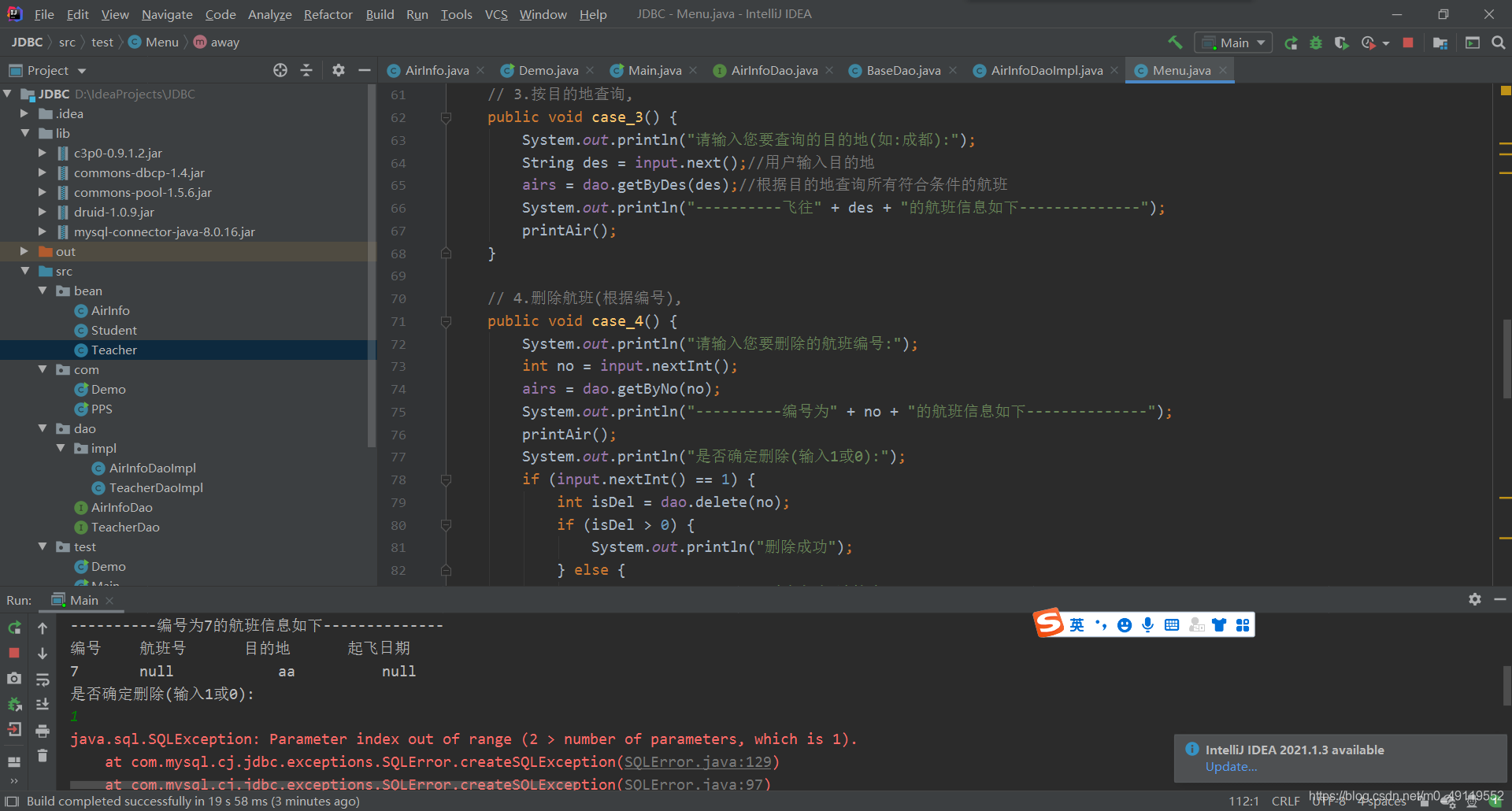Open the Refactor menu
The width and height of the screenshot is (1512, 811).
click(x=328, y=14)
